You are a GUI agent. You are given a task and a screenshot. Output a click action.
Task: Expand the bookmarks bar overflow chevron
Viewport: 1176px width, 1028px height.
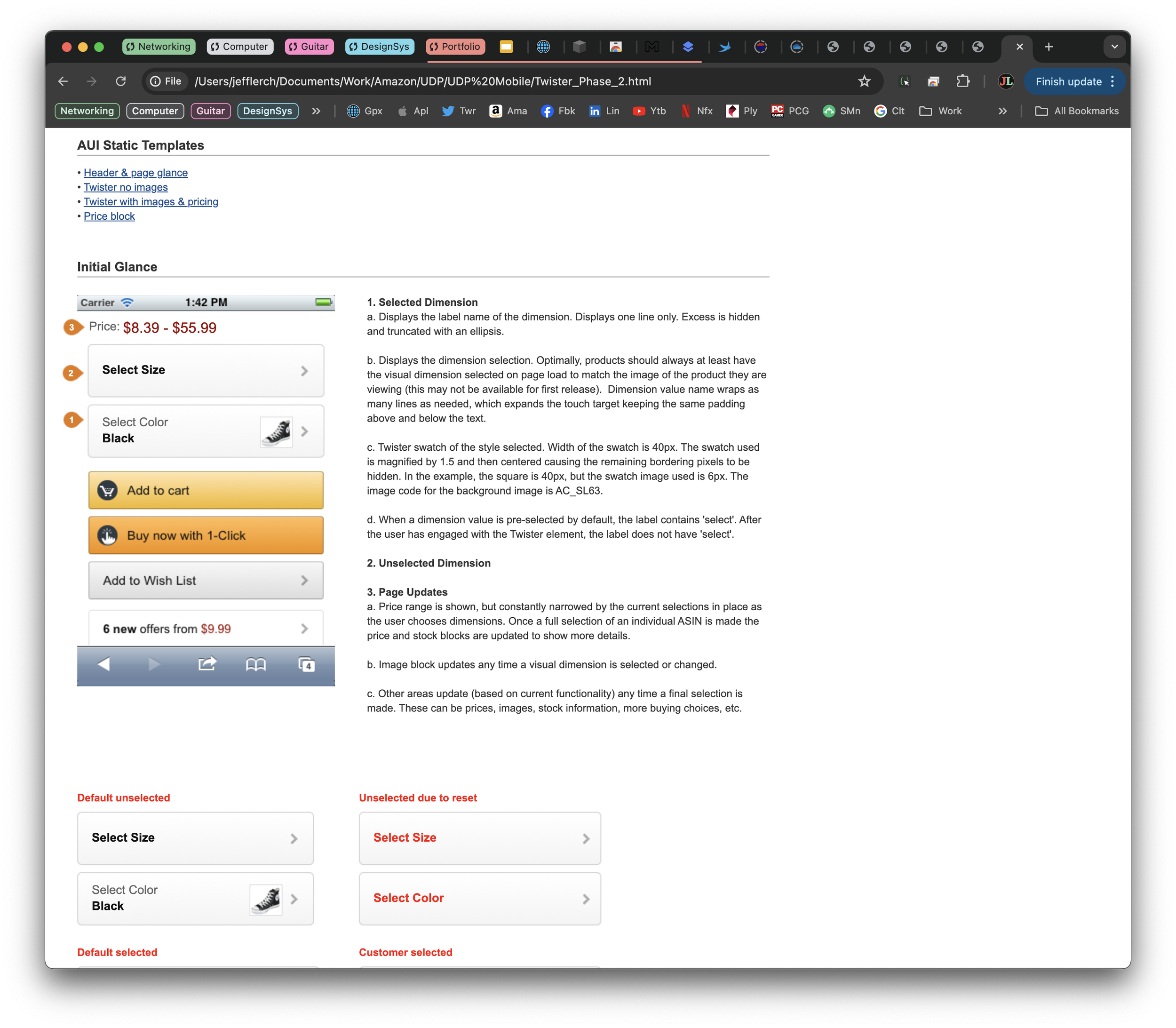[x=1002, y=111]
